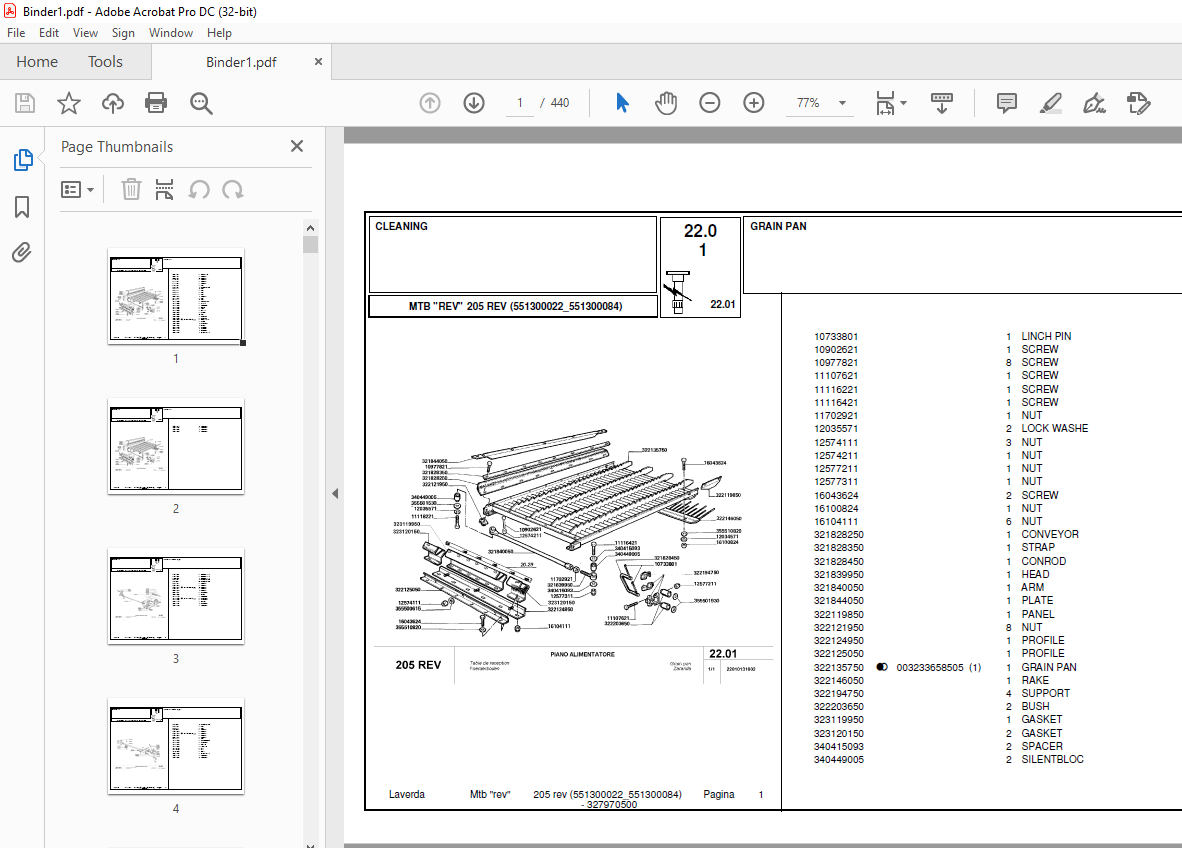Click the LOCK WASHE description text
1182x848 pixels.
pyautogui.click(x=1055, y=428)
